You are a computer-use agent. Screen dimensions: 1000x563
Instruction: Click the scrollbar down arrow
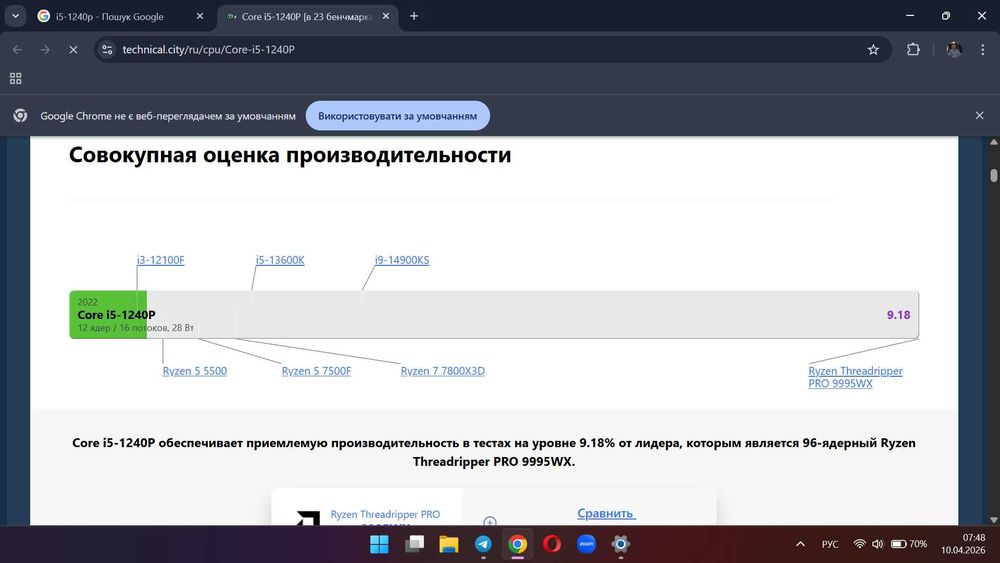[994, 520]
